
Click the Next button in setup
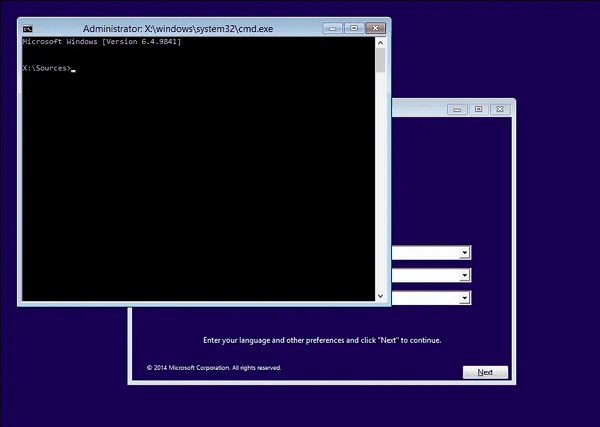(x=485, y=372)
